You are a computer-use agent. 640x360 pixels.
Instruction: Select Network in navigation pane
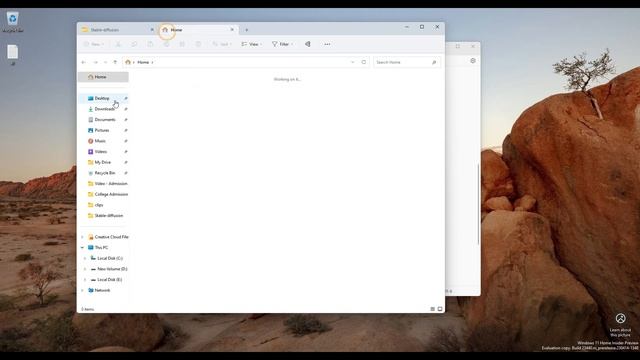point(99,290)
